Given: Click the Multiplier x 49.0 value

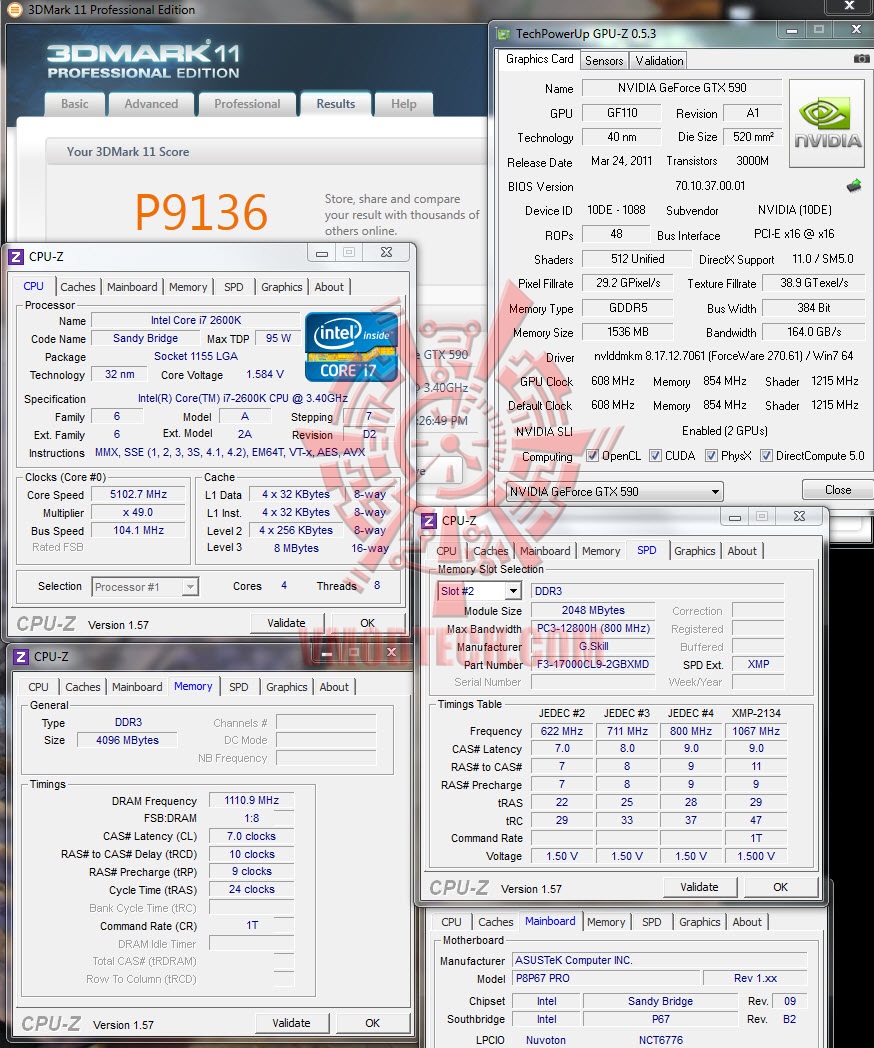Looking at the screenshot, I should coord(138,513).
